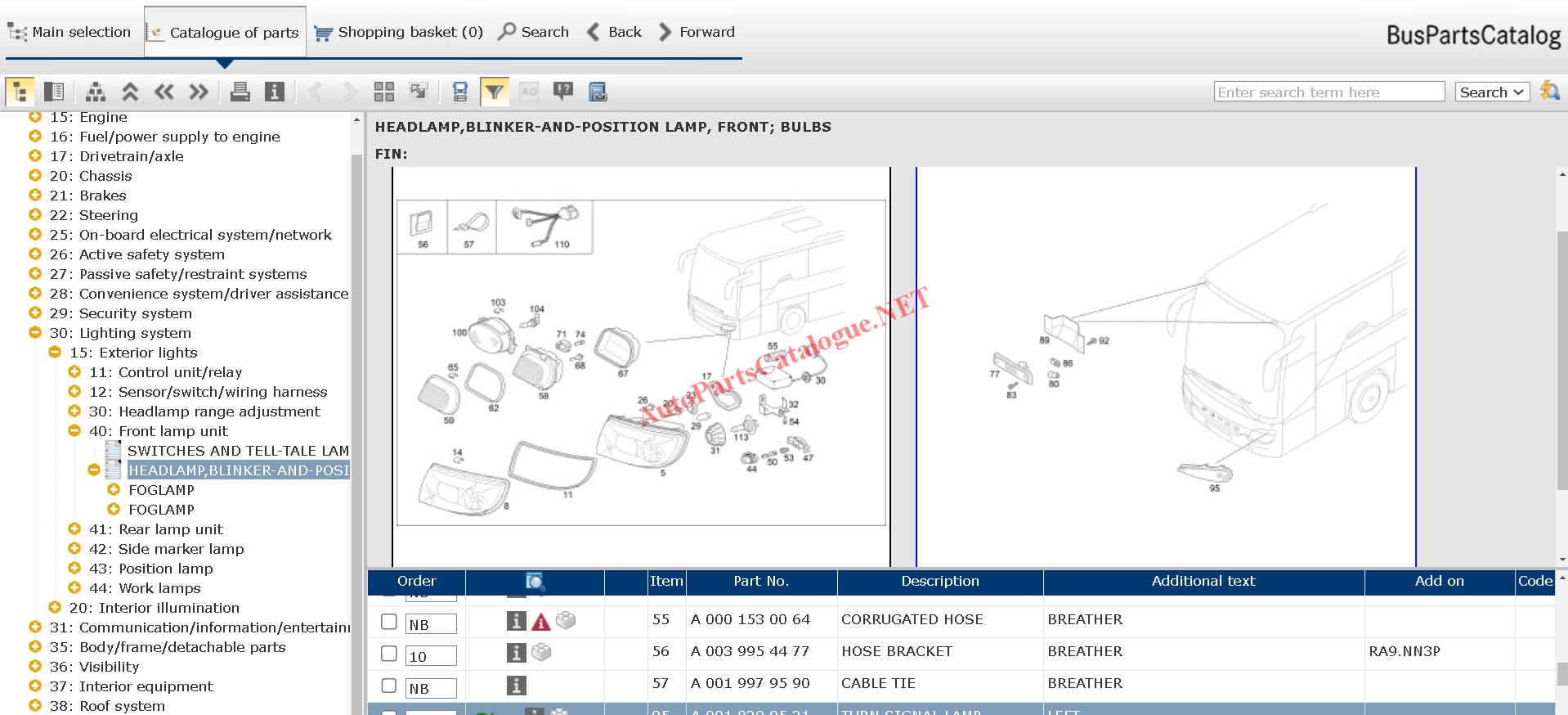
Task: Expand the 41: Rear lamp unit node
Action: (x=74, y=529)
